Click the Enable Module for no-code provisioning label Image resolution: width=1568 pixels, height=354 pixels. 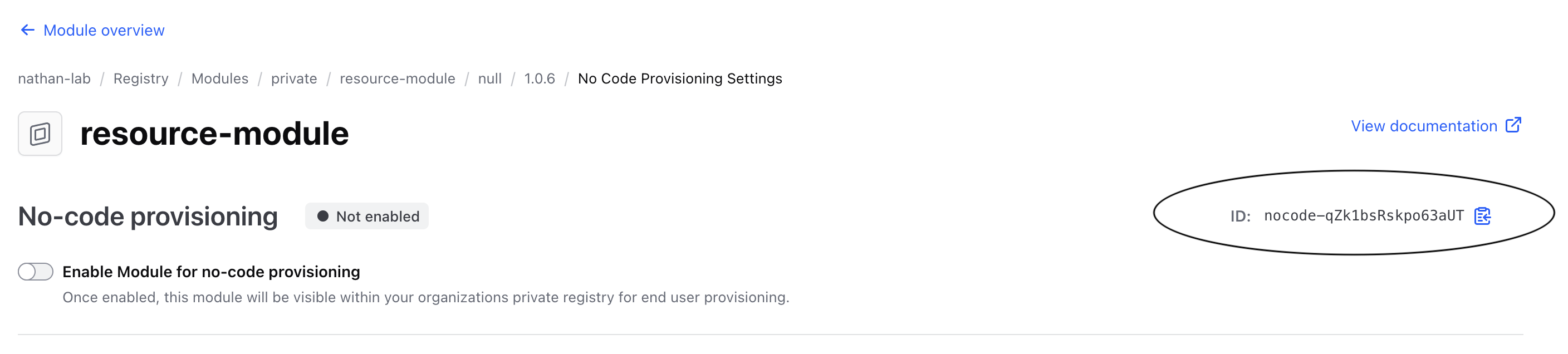[x=211, y=272]
